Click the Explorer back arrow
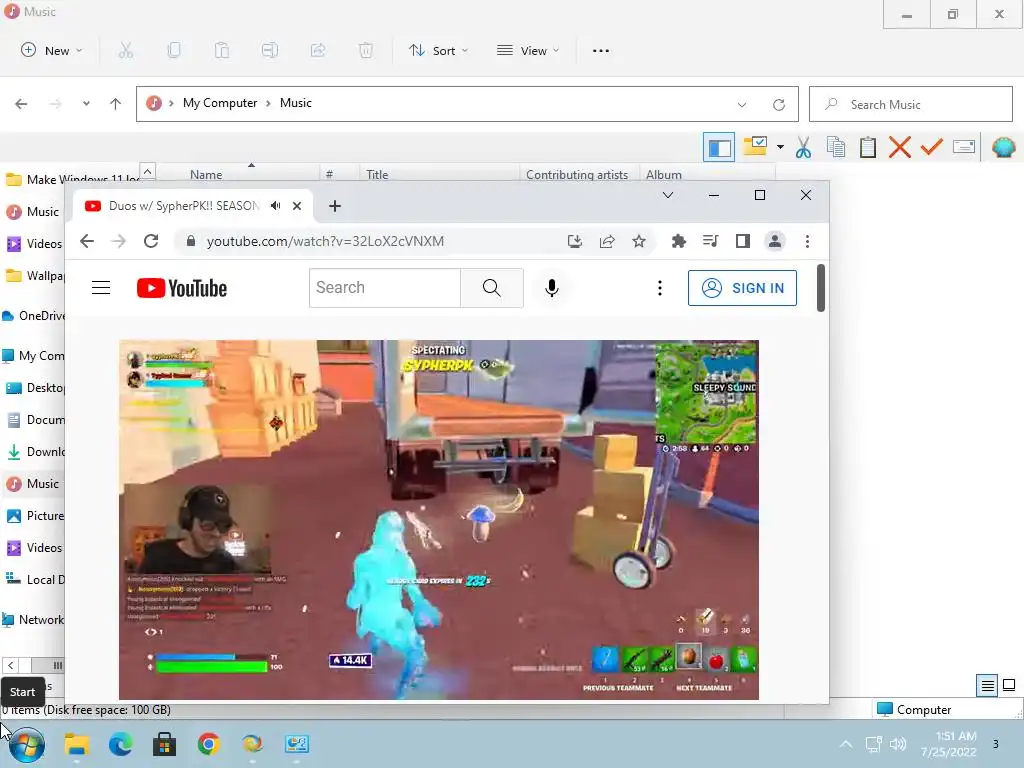Image resolution: width=1024 pixels, height=768 pixels. (x=21, y=104)
